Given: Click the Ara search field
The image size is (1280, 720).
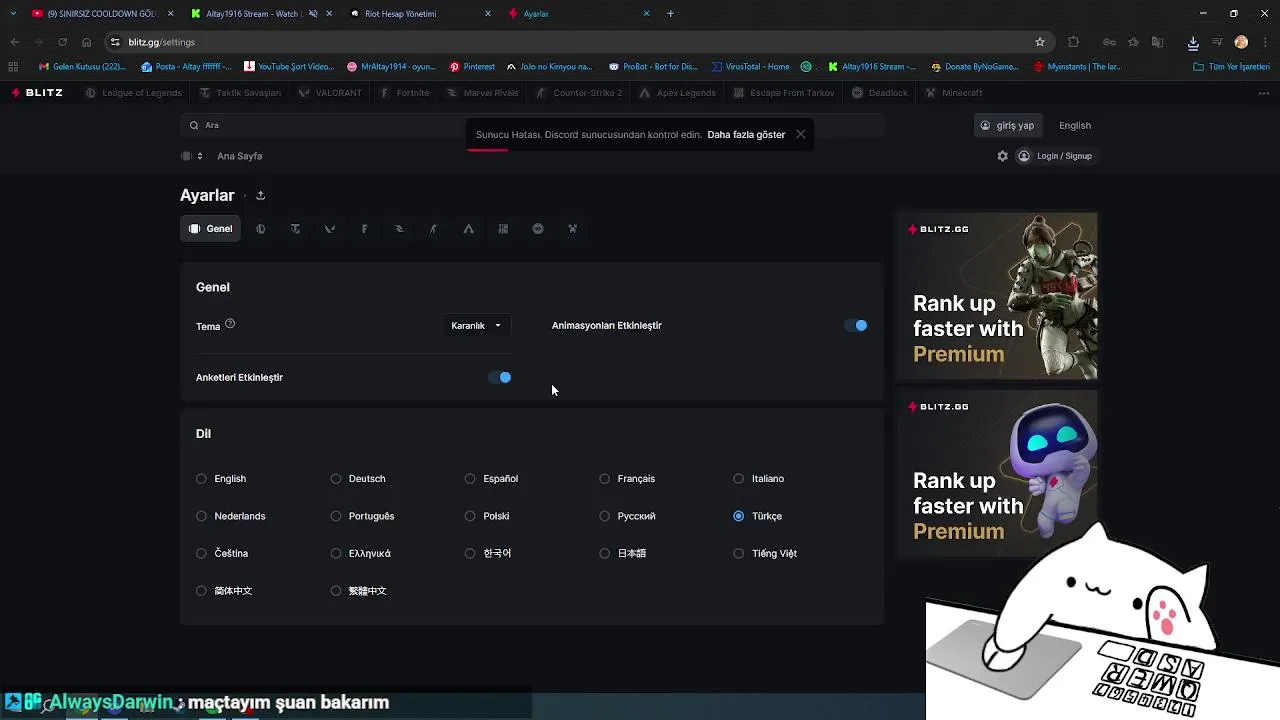Looking at the screenshot, I should pyautogui.click(x=532, y=125).
